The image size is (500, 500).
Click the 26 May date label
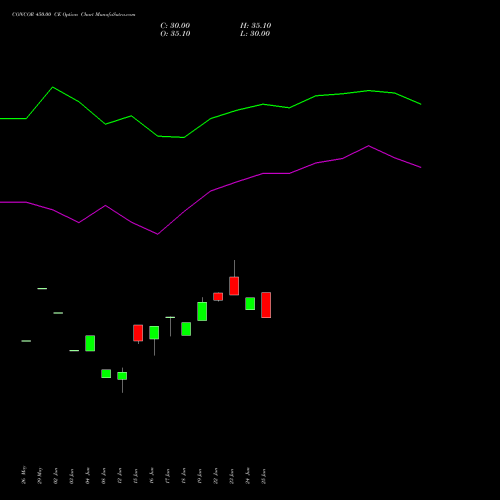(24, 475)
